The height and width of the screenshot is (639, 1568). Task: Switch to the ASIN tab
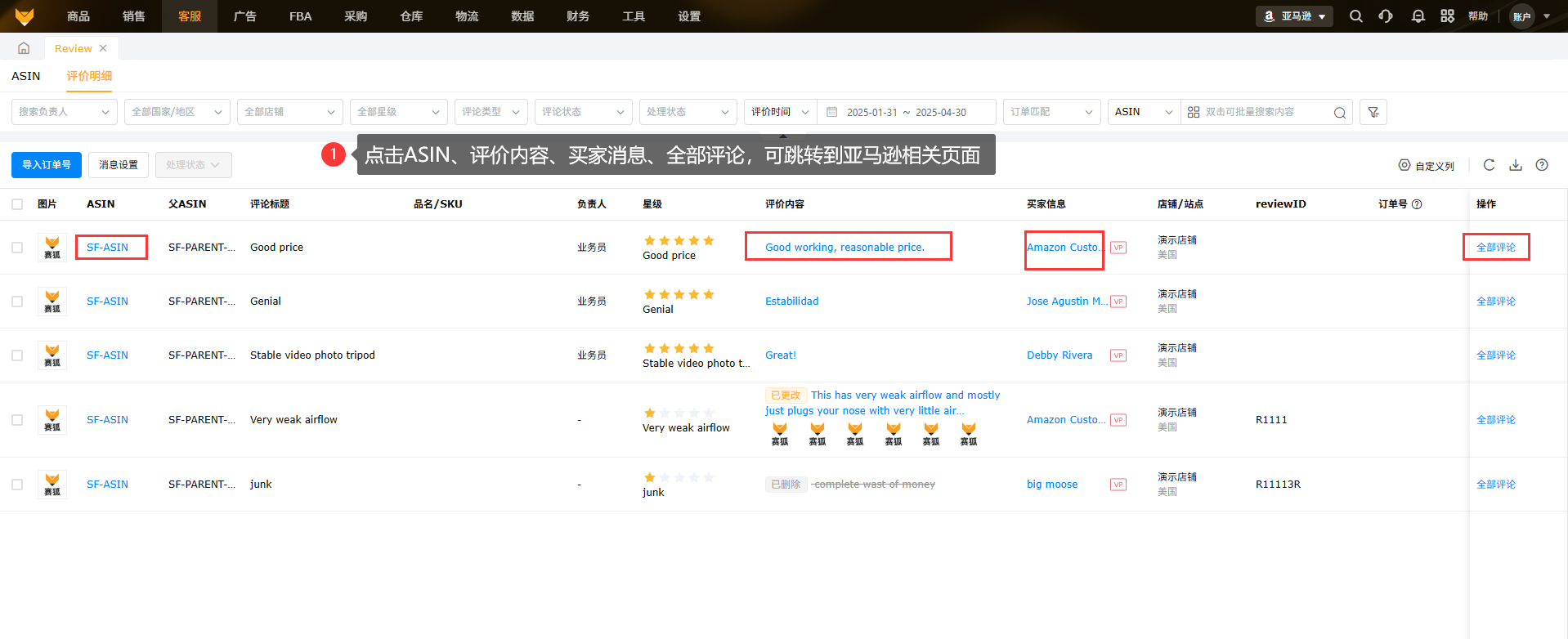(x=26, y=76)
